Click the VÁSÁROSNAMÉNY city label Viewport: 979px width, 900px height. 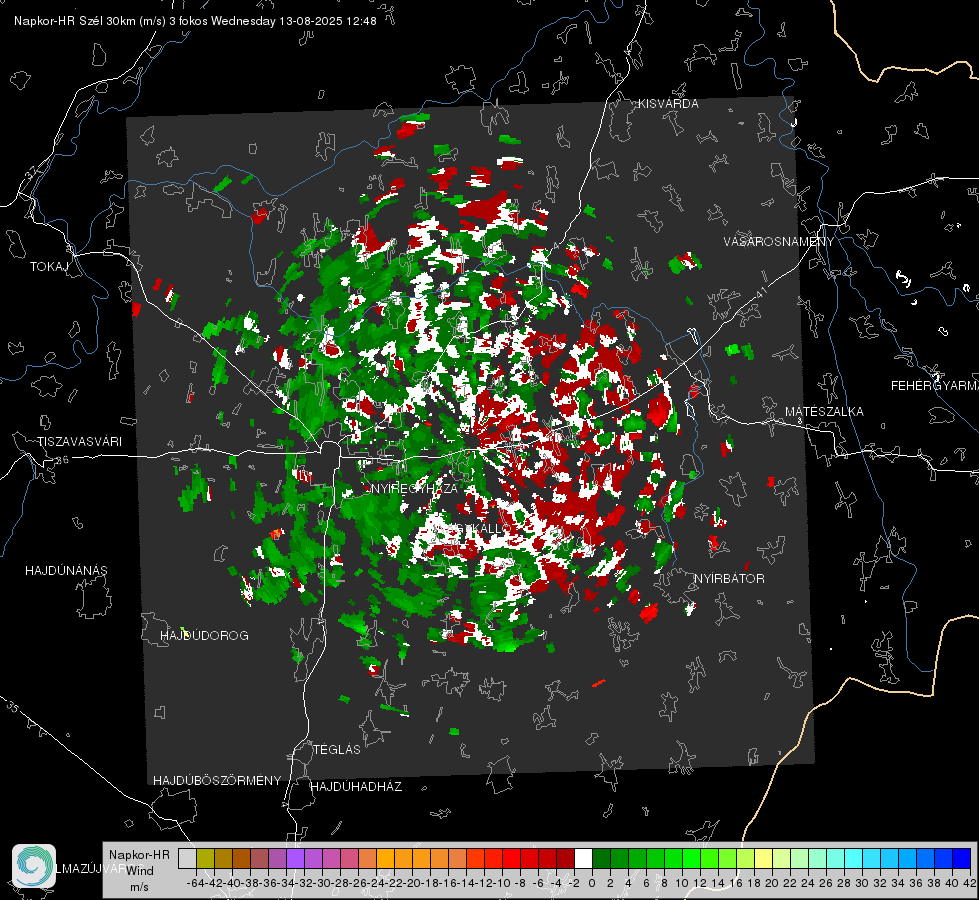pos(779,242)
